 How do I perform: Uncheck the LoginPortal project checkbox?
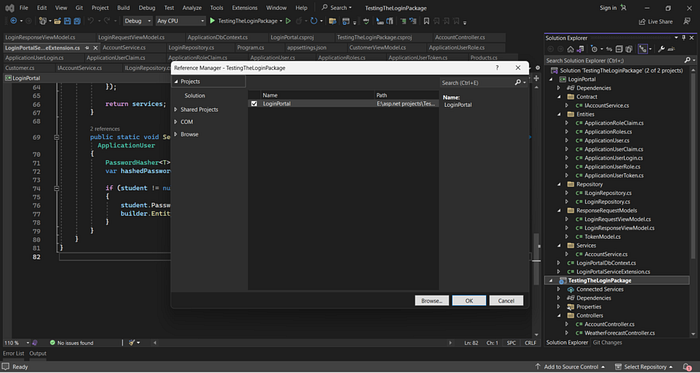pyautogui.click(x=254, y=104)
